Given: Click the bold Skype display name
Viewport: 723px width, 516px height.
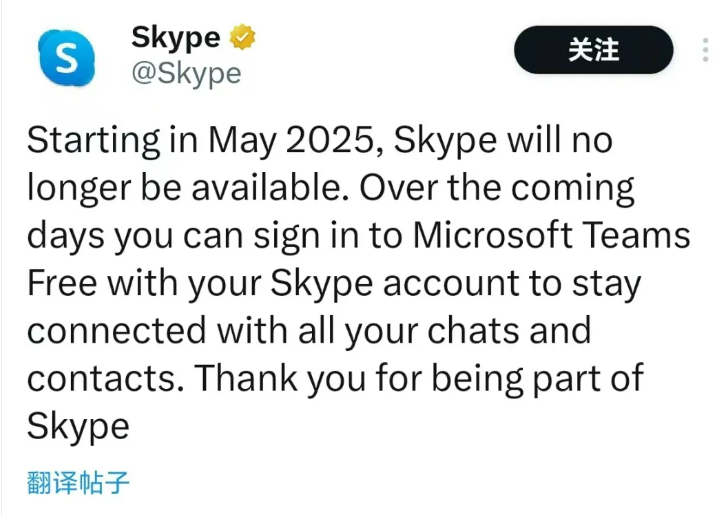Looking at the screenshot, I should click(176, 38).
